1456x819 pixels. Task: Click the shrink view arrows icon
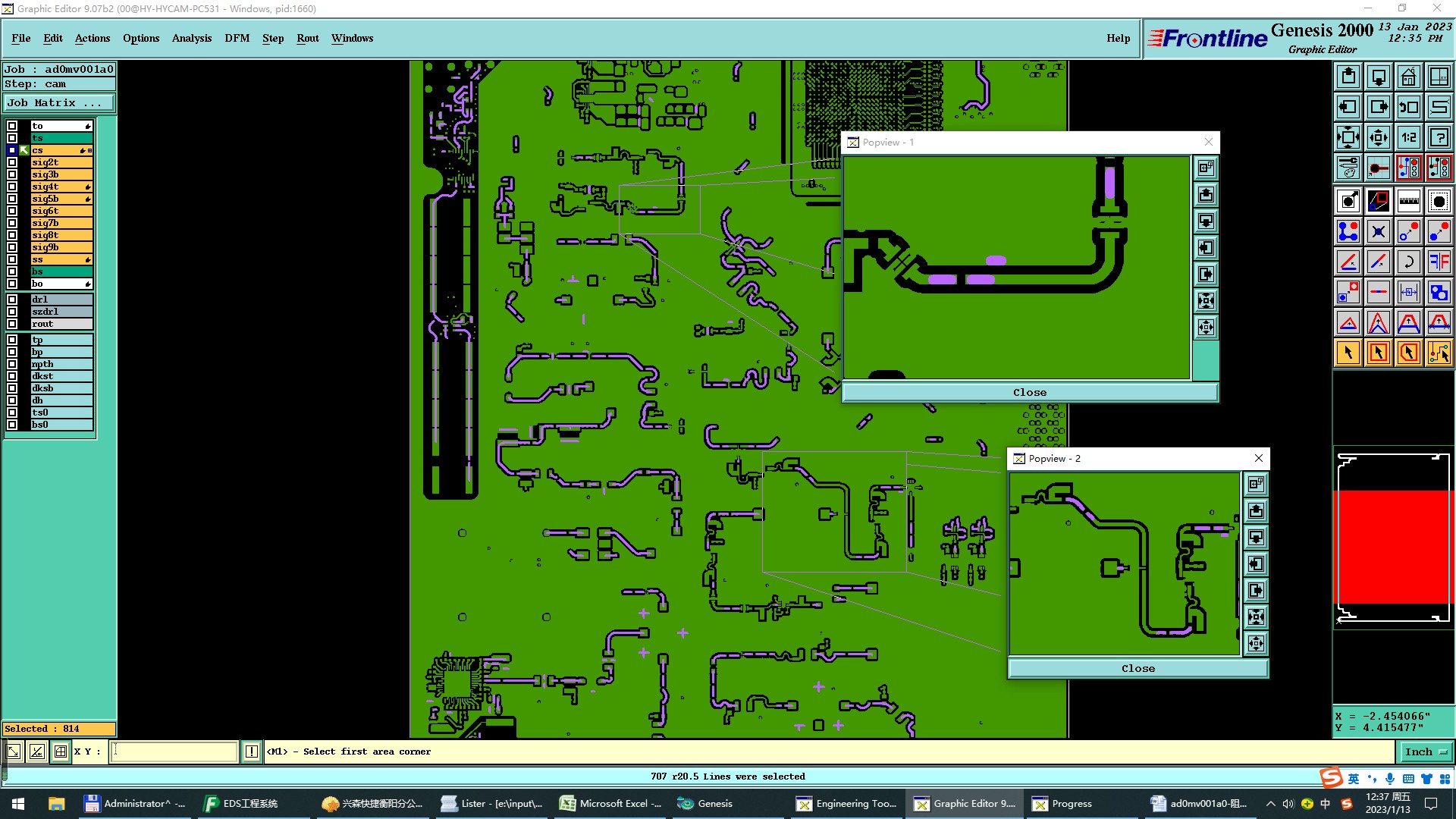[x=1379, y=137]
